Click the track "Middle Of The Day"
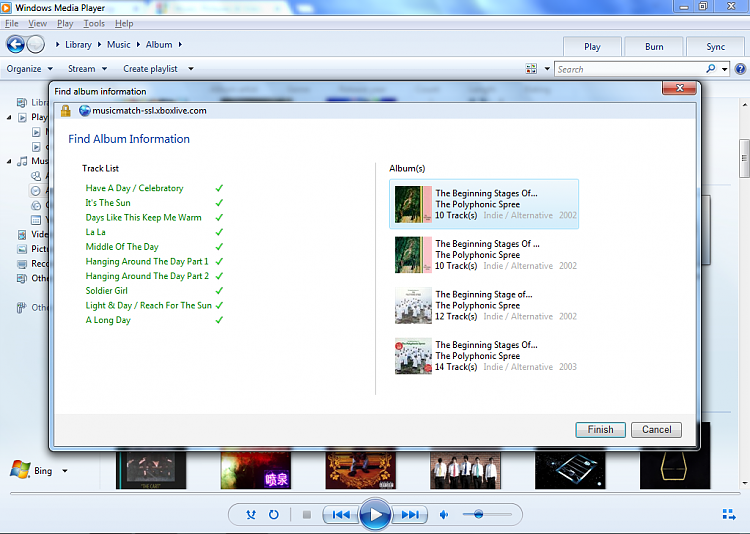 click(x=122, y=247)
